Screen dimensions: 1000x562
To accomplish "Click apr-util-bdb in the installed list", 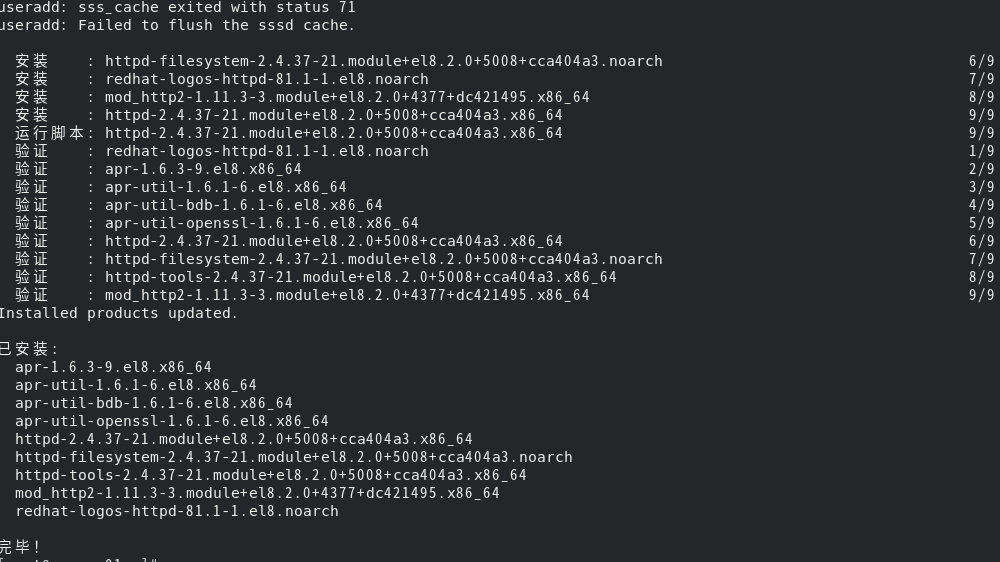I will [x=153, y=403].
